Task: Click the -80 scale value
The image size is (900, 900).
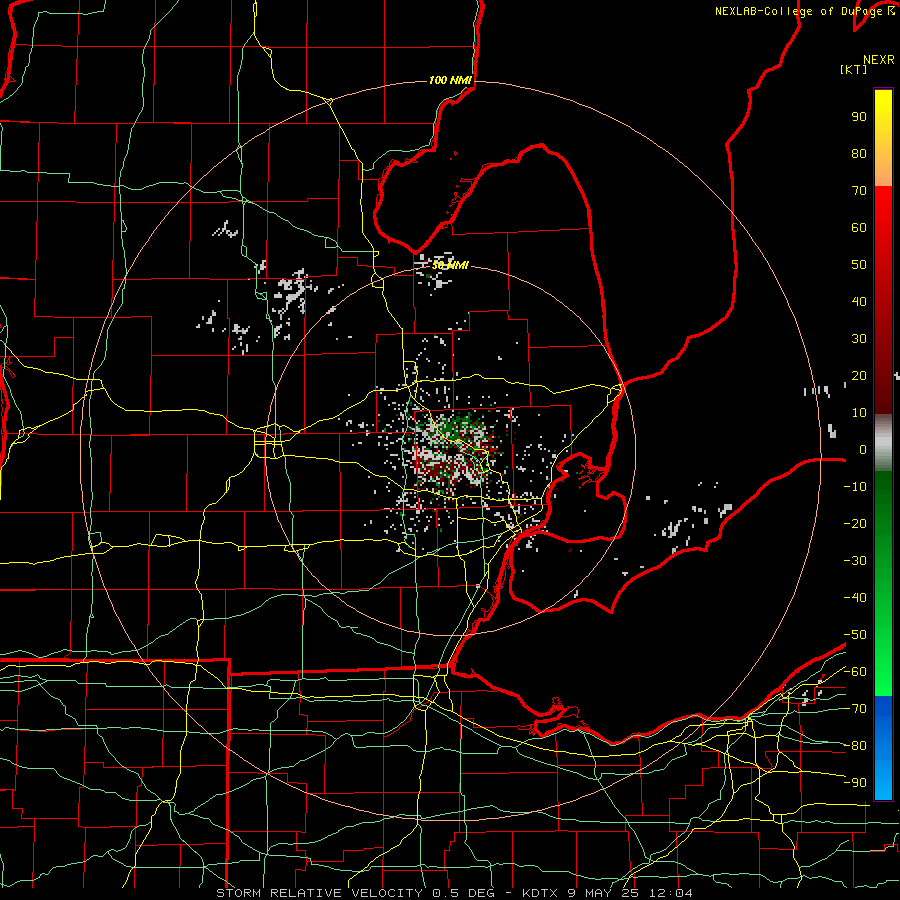Action: tap(855, 746)
